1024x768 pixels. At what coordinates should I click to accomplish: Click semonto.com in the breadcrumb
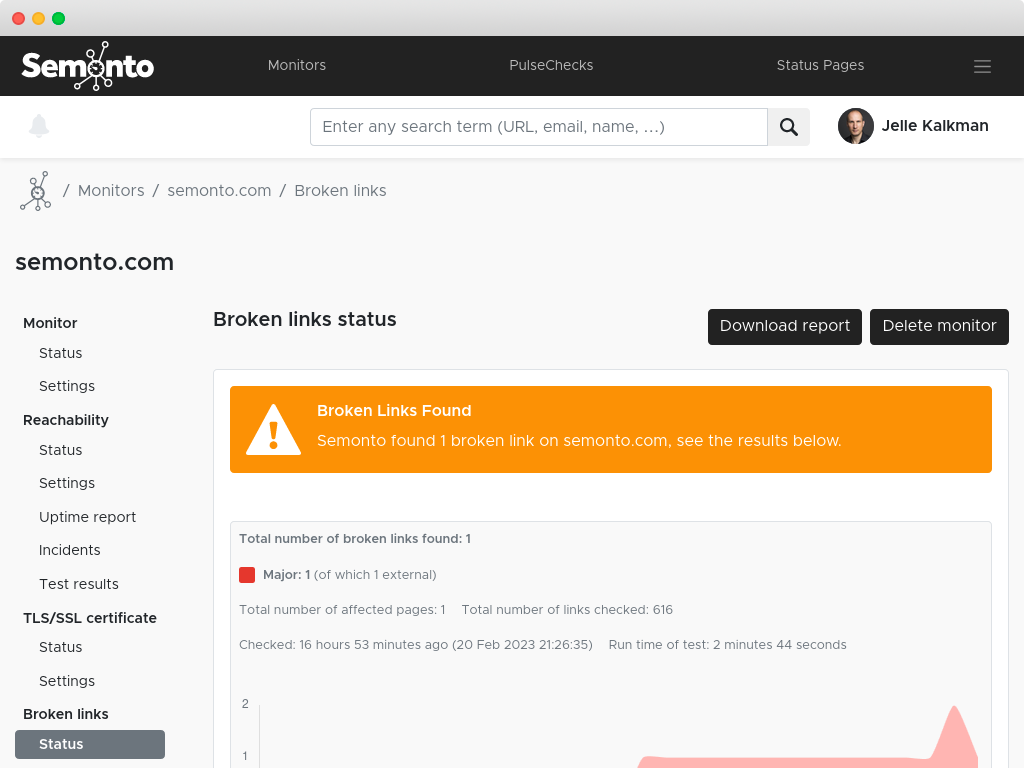(x=219, y=191)
